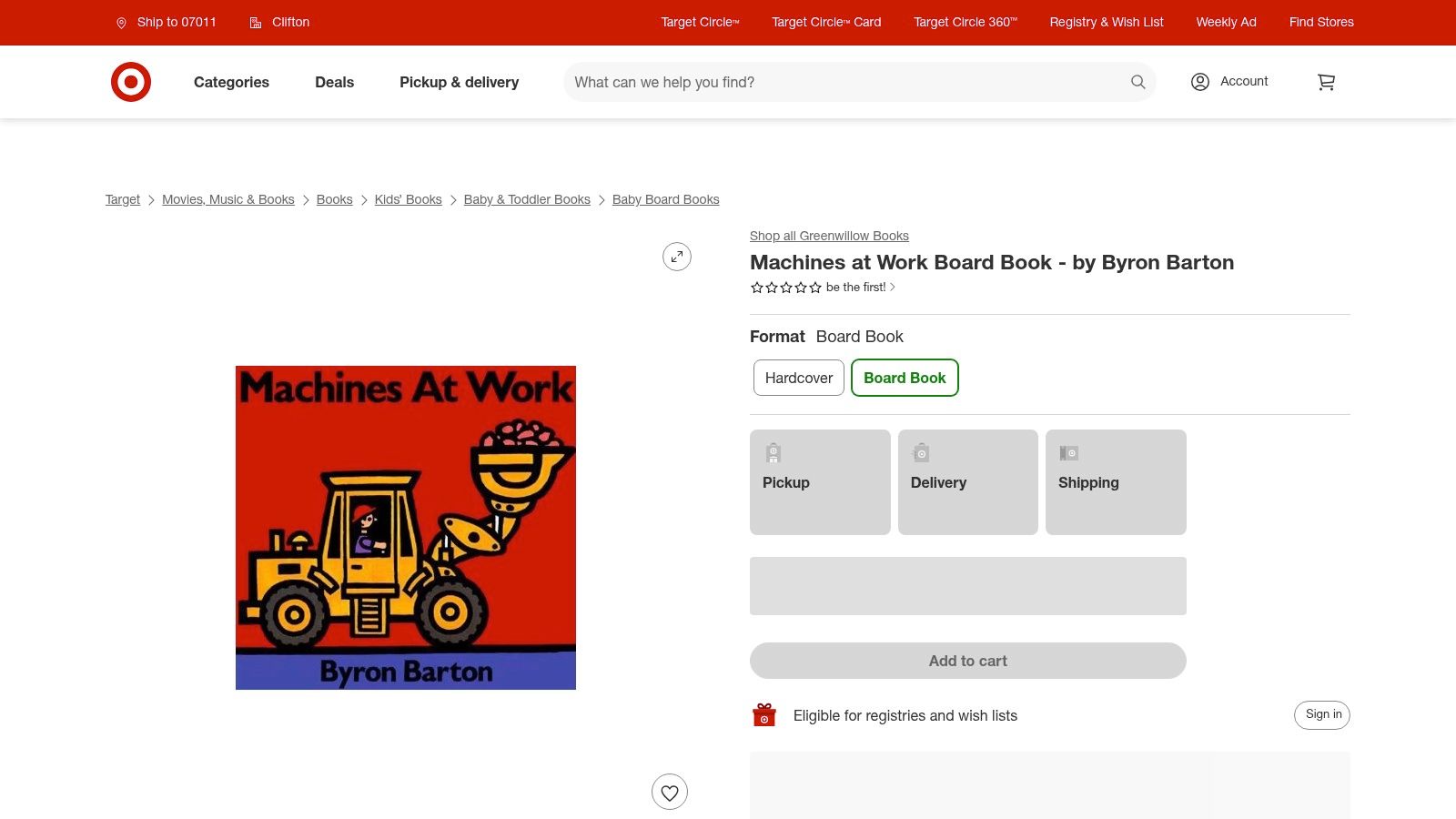The height and width of the screenshot is (819, 1456).
Task: Click the Delivery bag icon
Action: point(921,452)
